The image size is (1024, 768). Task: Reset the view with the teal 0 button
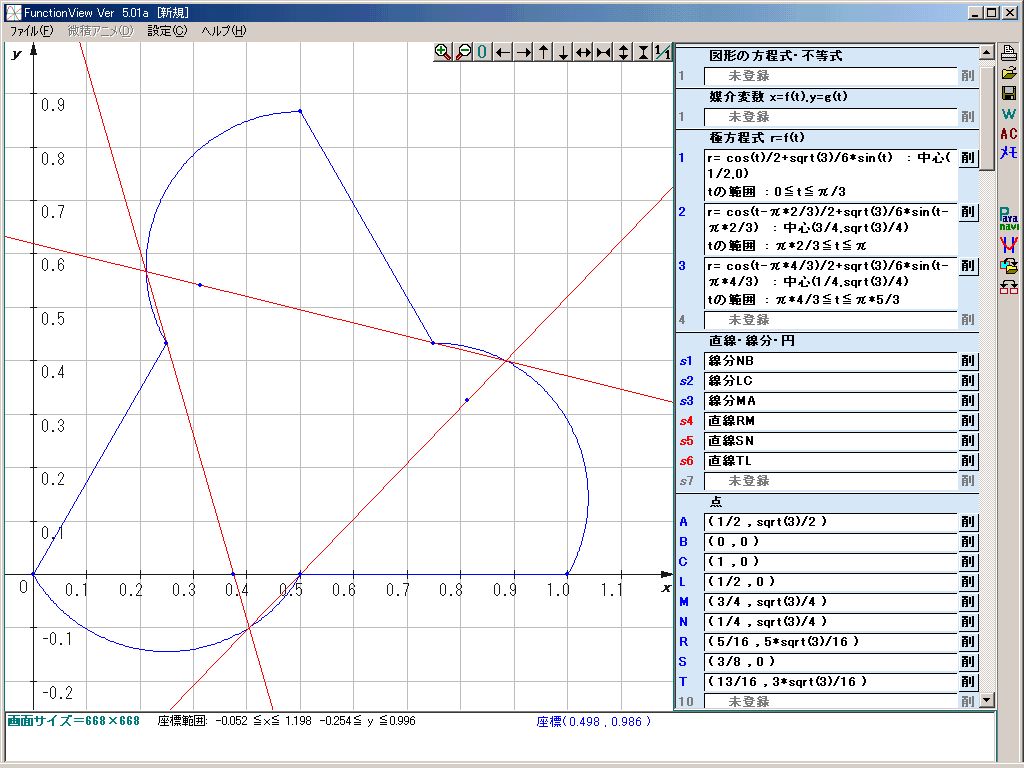[482, 52]
